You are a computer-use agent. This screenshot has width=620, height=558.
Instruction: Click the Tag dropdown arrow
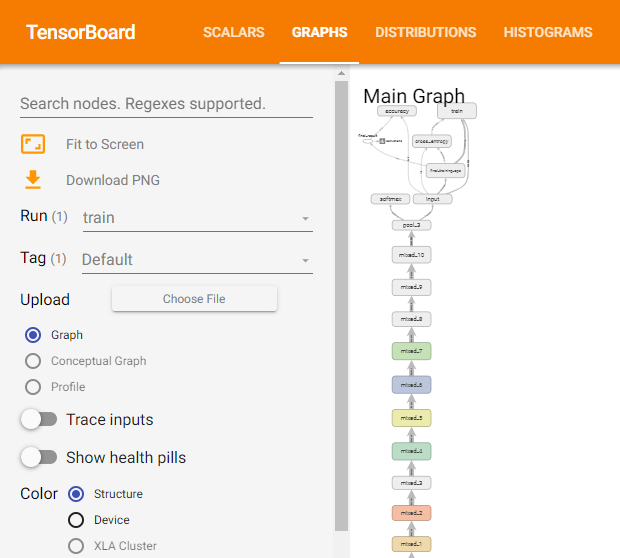[305, 260]
